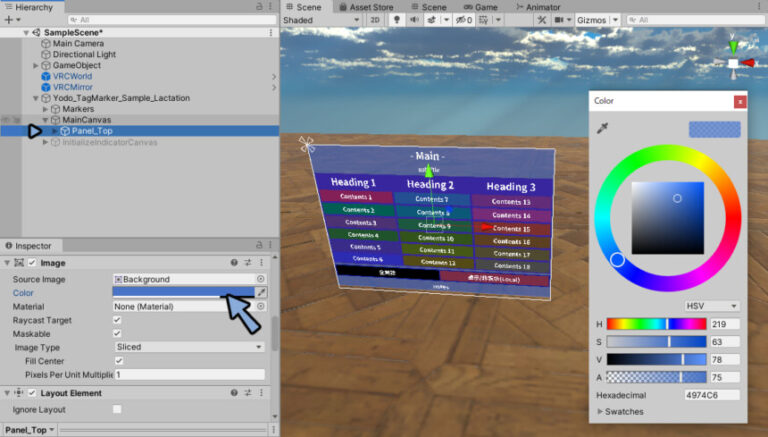Open presets icon on Image component
Viewport: 768px width, 437px height.
[248, 263]
